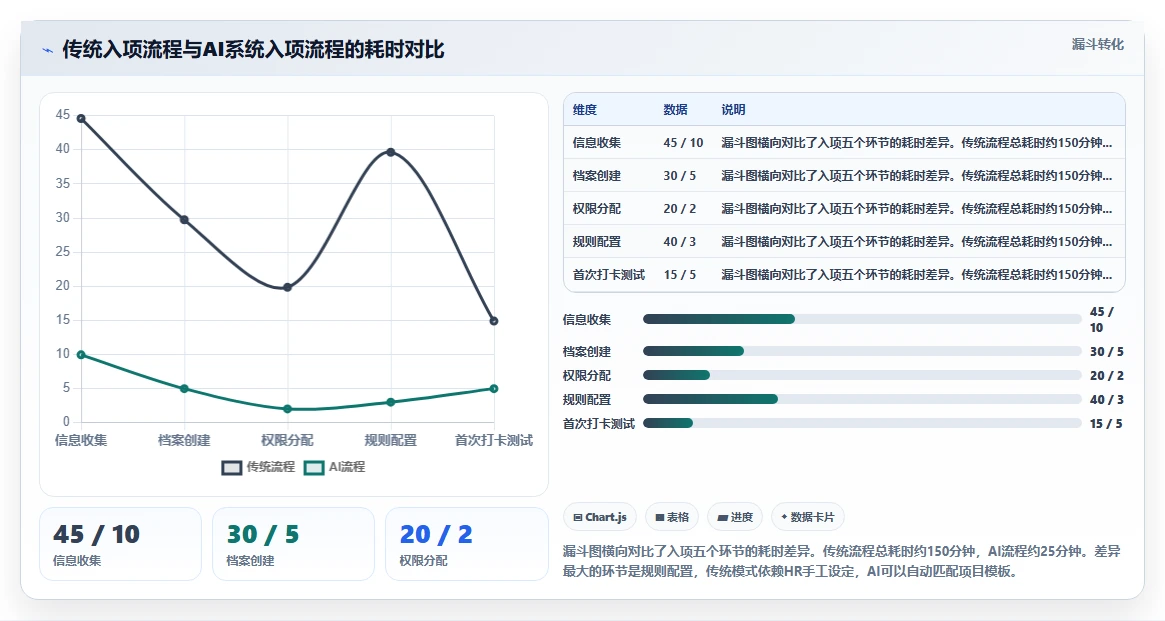The height and width of the screenshot is (621, 1165).
Task: Click the 表格 tag chip
Action: (672, 517)
